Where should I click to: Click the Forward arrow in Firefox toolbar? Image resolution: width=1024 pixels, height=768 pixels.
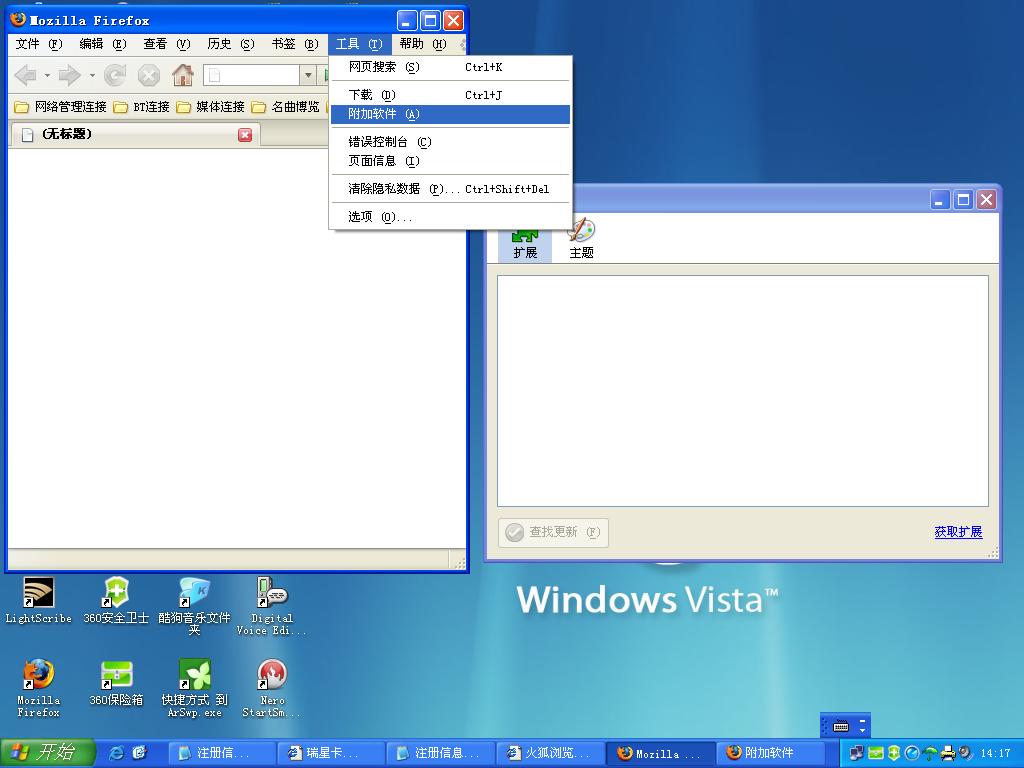[x=69, y=76]
